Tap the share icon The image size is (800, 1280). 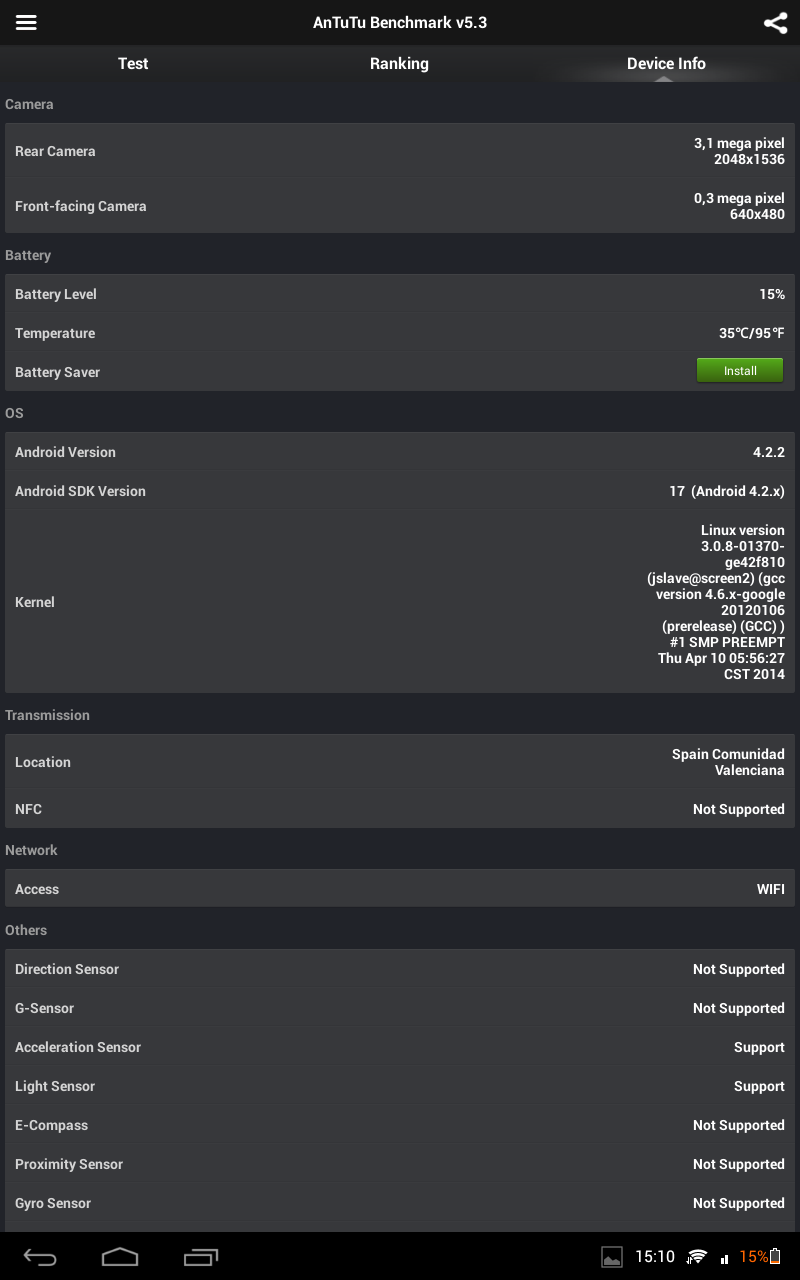775,23
